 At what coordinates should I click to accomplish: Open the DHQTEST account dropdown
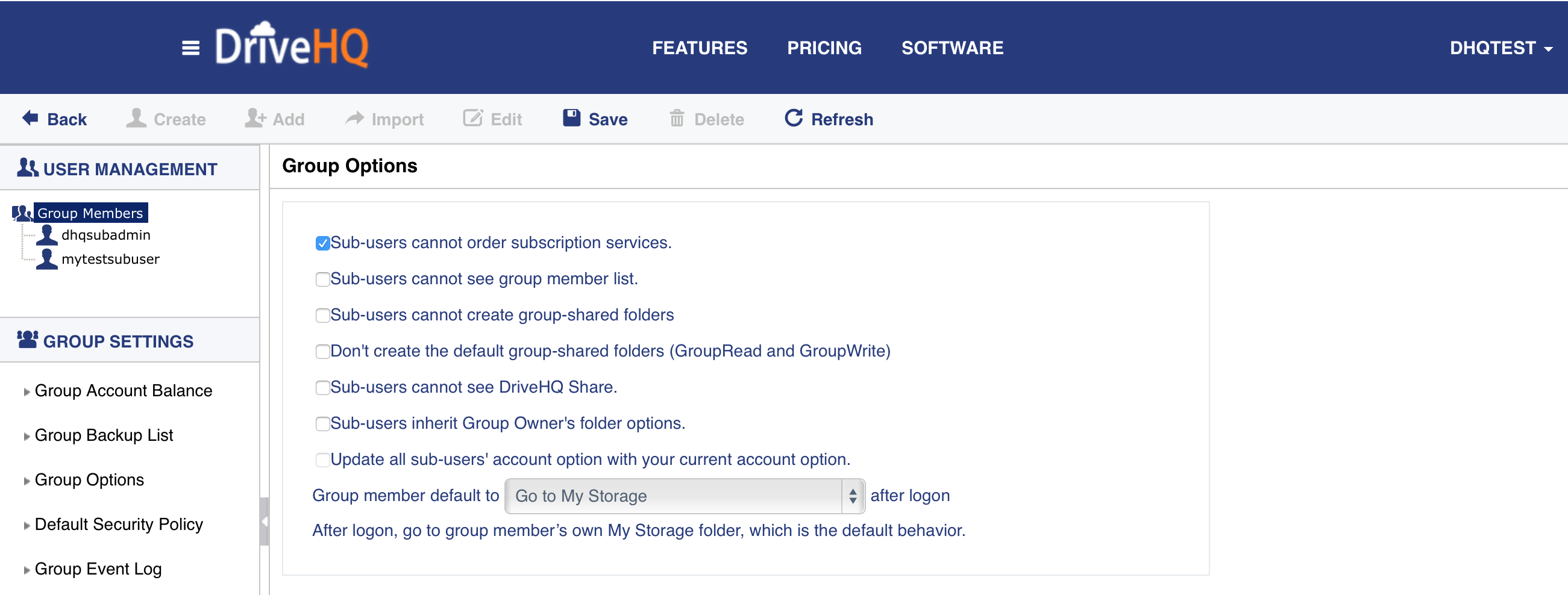pos(1500,48)
